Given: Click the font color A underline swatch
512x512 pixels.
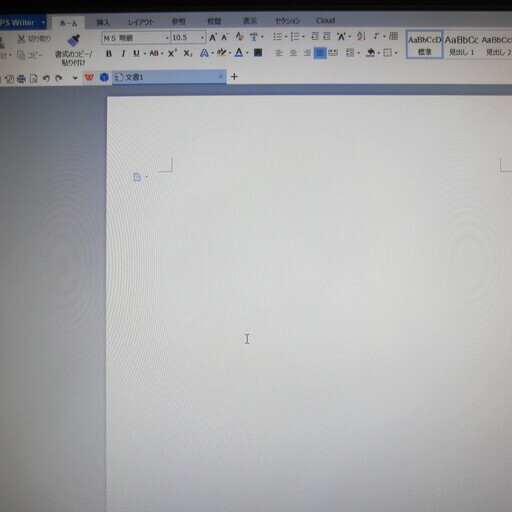Looking at the screenshot, I should [239, 53].
